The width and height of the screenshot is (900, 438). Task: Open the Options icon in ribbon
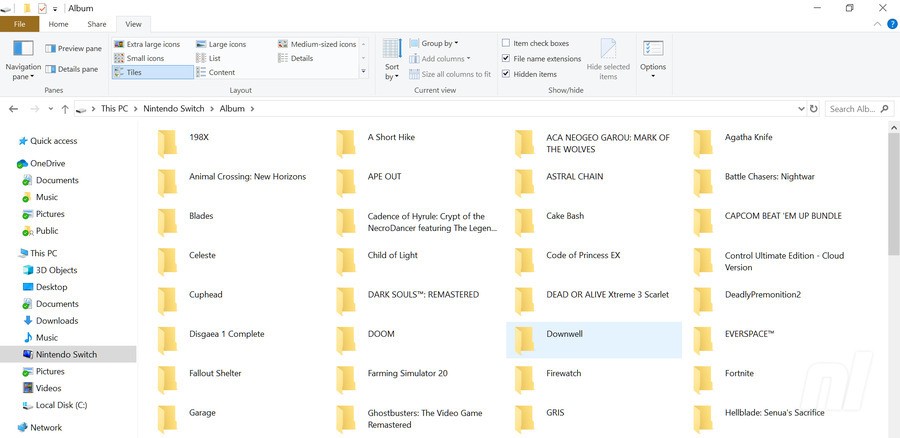tap(653, 51)
